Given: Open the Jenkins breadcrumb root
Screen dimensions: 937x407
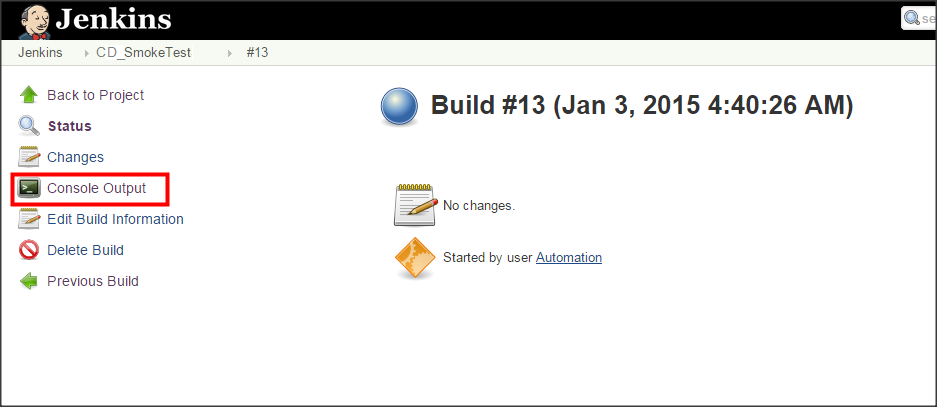Looking at the screenshot, I should (40, 53).
